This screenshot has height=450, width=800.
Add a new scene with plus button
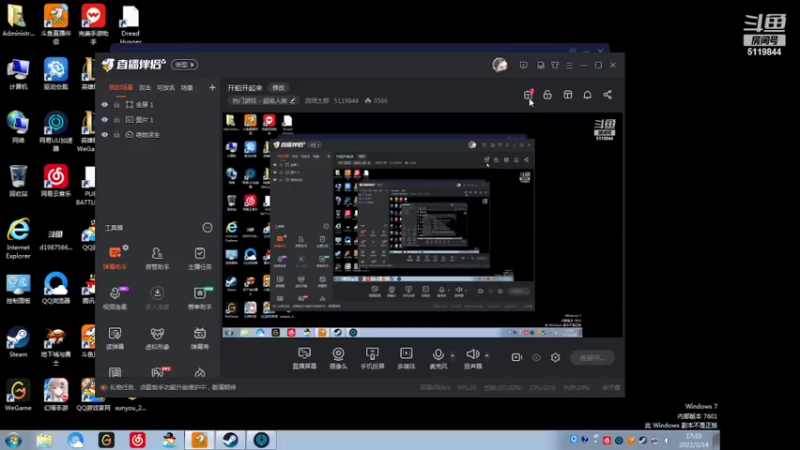[x=212, y=88]
